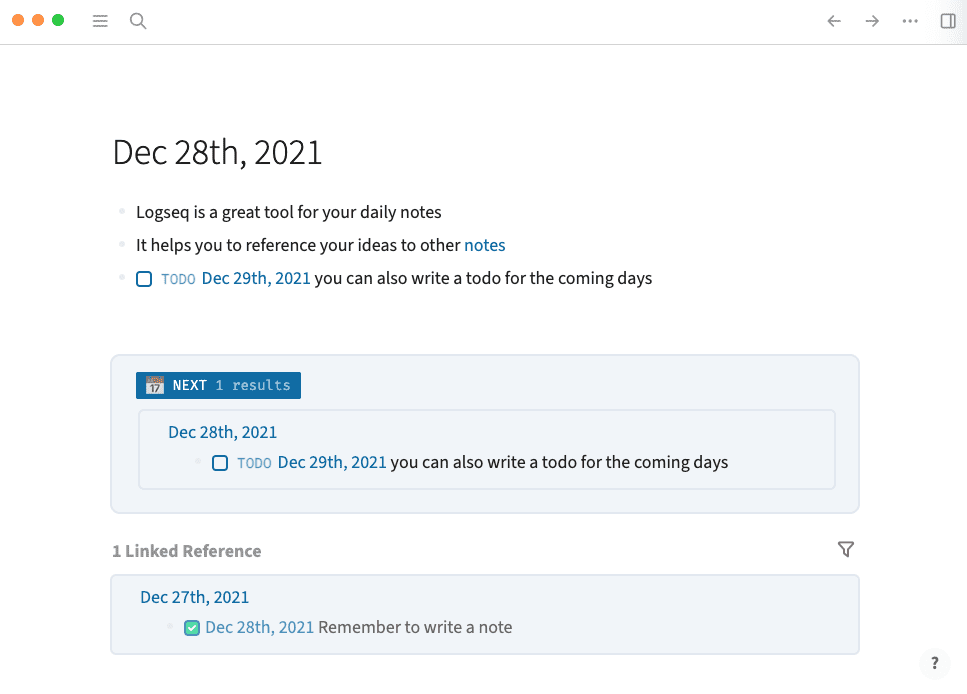The image size is (967, 694).
Task: Open Dec 27th, 2021 reference page
Action: tap(194, 597)
